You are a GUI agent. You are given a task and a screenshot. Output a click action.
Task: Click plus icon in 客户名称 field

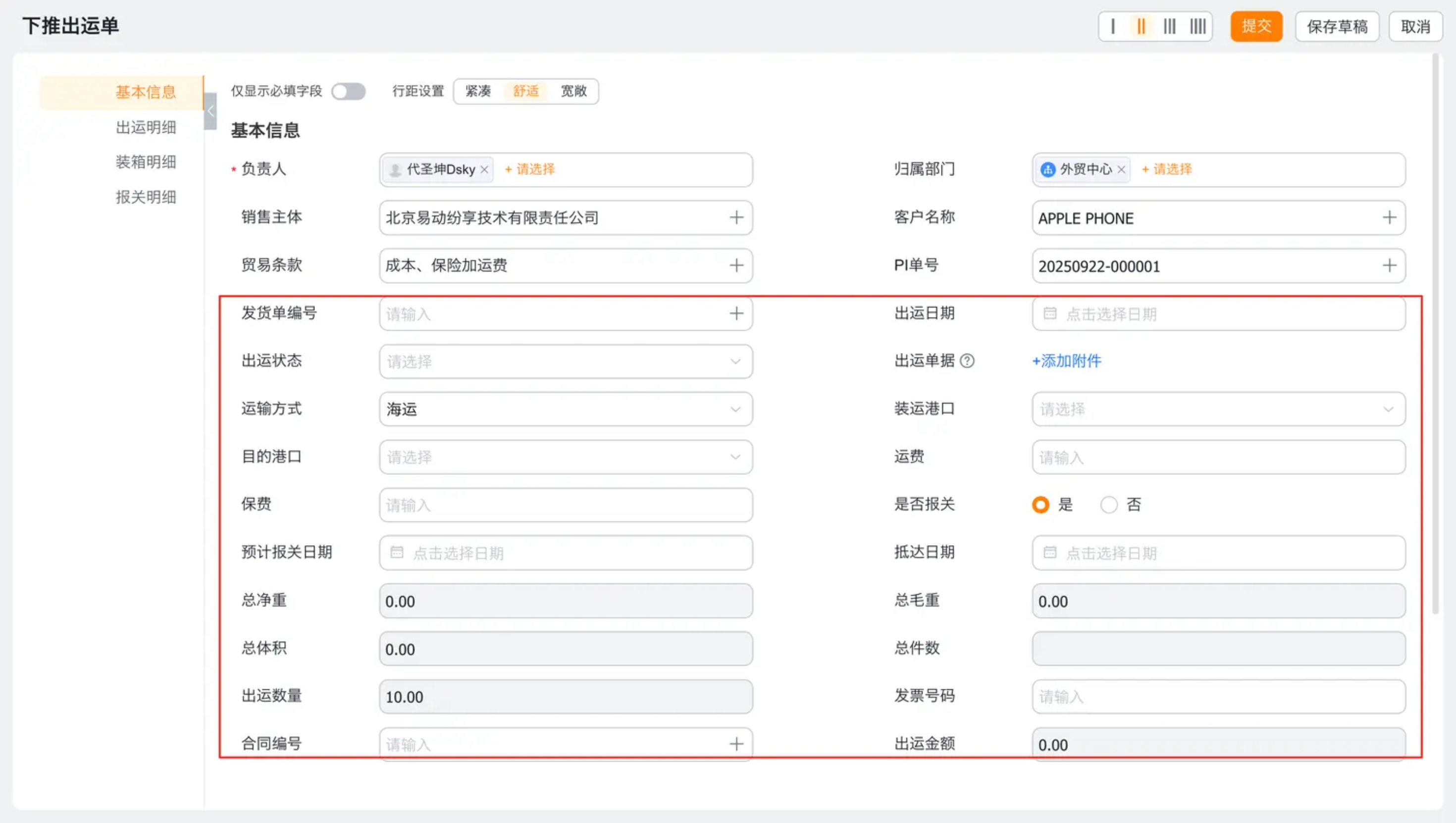(x=1389, y=217)
